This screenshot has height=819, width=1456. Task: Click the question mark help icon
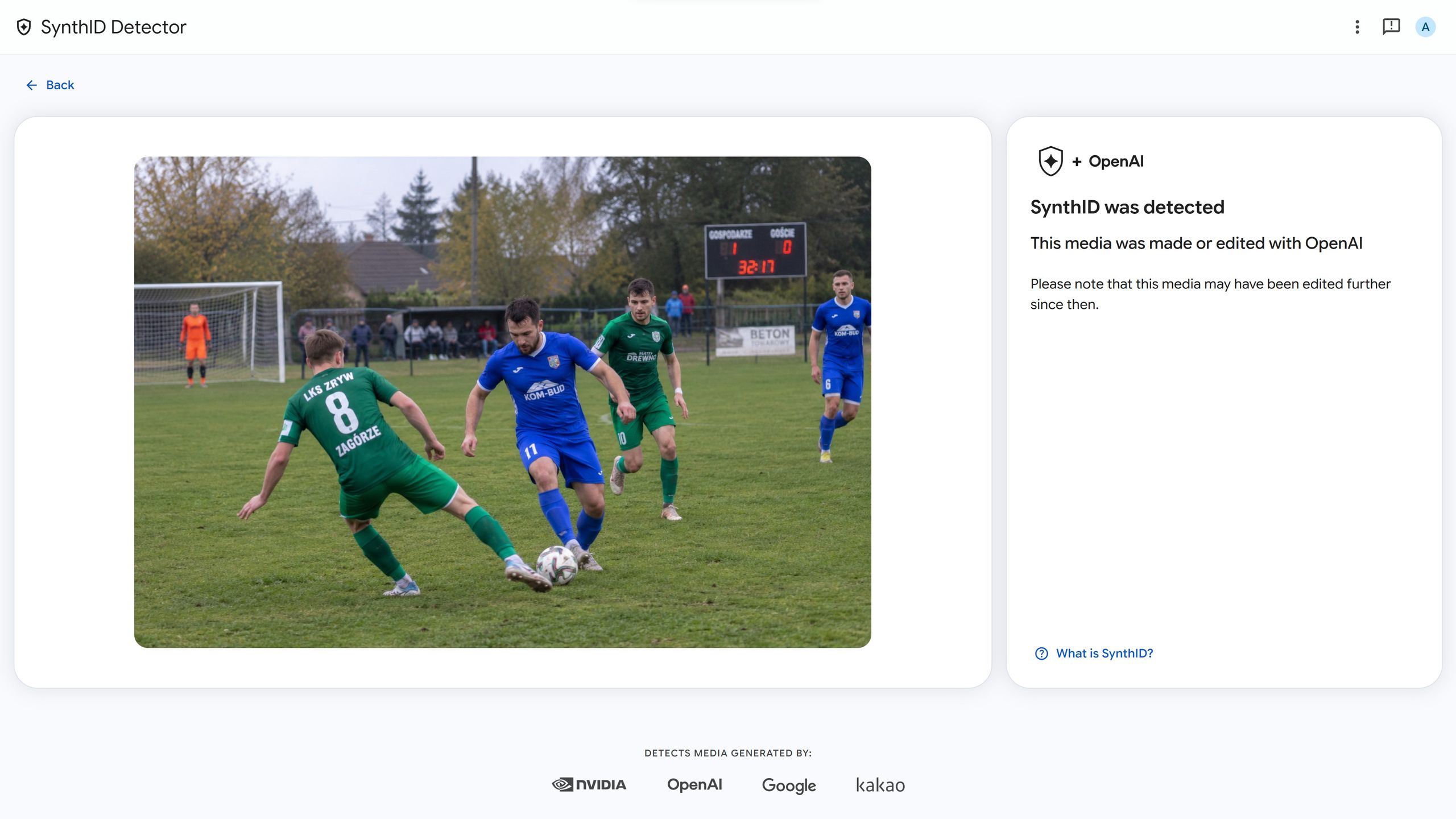[x=1041, y=653]
